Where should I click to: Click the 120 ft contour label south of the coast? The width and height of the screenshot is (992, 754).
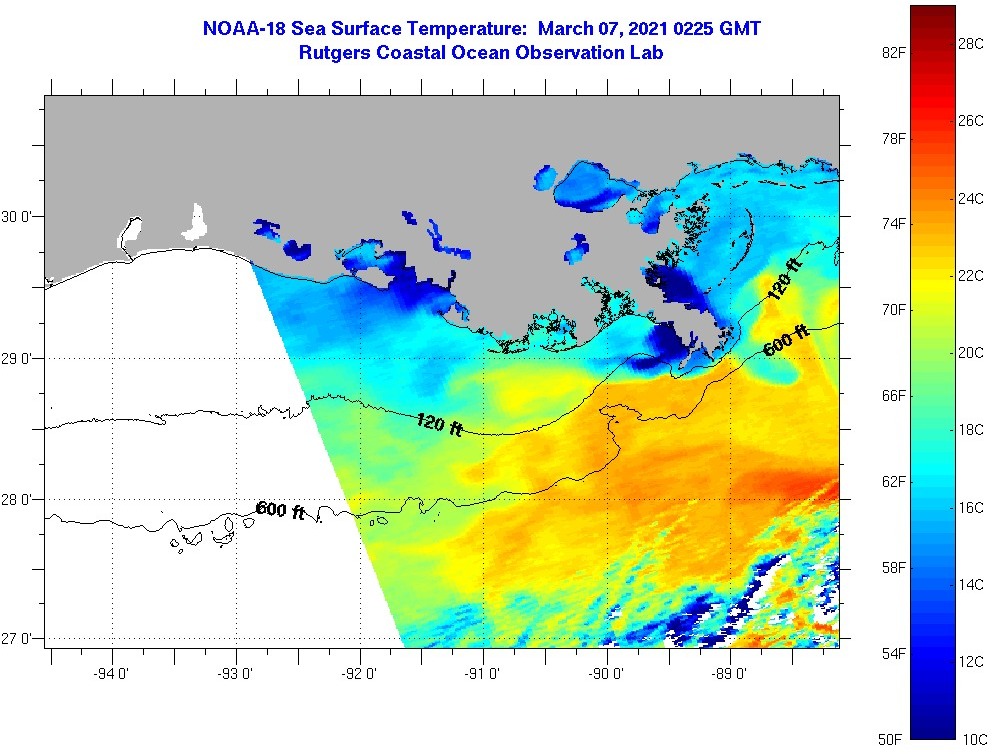tap(440, 424)
